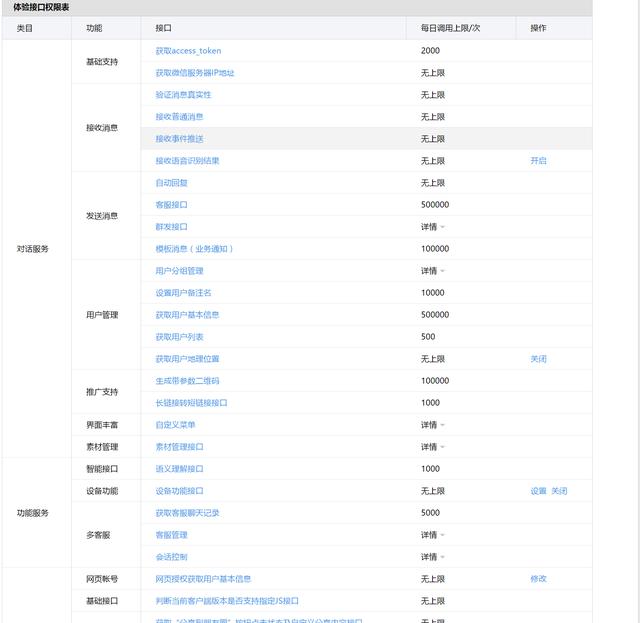The height and width of the screenshot is (623, 640).
Task: Disable 获取用户地理位置 with the 关闭 link
Action: coord(538,359)
